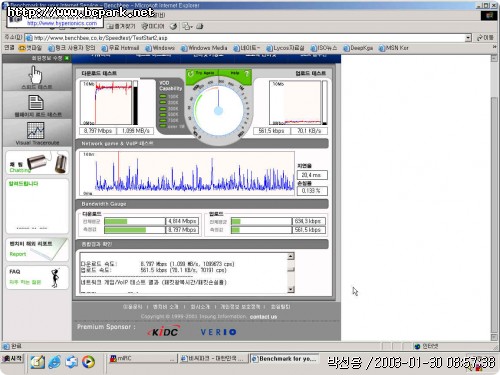
Task: Click the address bar URL field
Action: 245,38
